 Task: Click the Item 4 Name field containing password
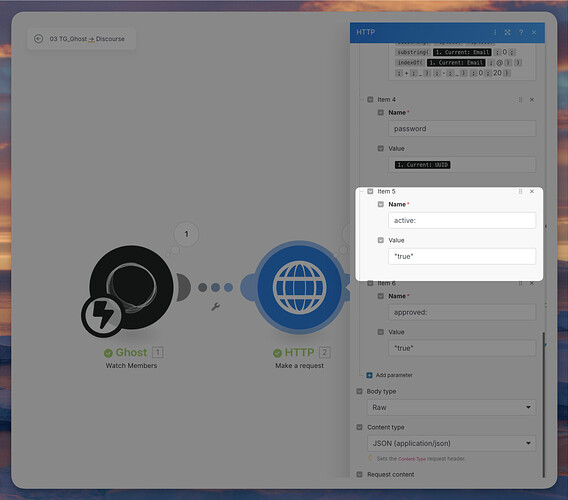(462, 129)
